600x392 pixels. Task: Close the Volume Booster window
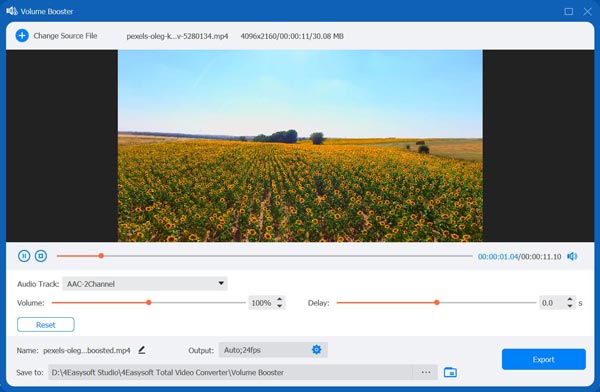pos(587,11)
